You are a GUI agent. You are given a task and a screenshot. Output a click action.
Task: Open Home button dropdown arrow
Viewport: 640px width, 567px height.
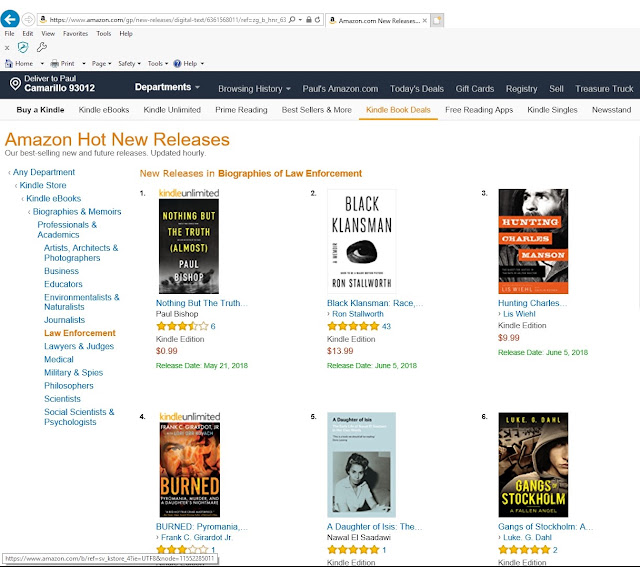(x=42, y=64)
